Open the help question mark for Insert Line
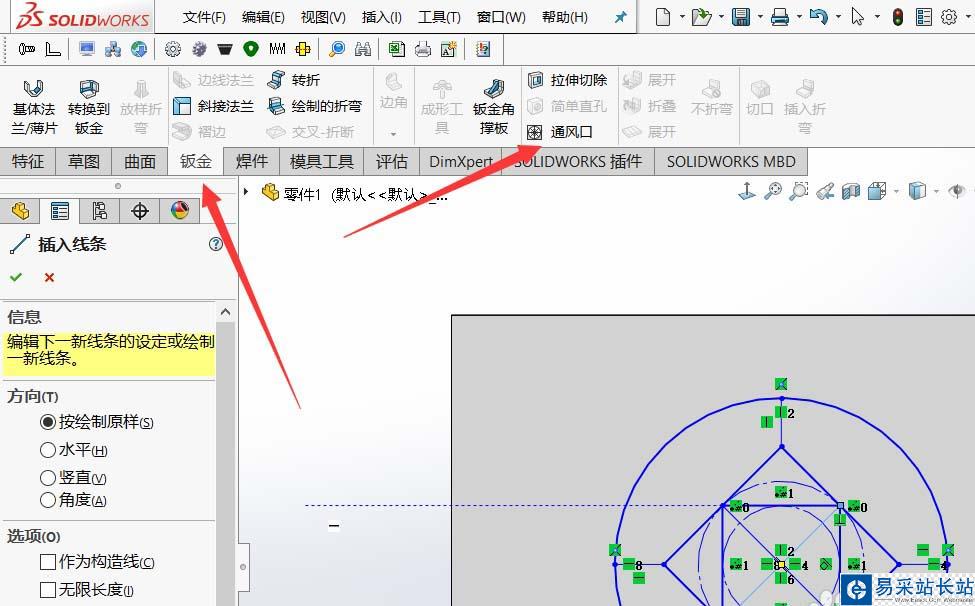This screenshot has height=606, width=975. coord(216,244)
